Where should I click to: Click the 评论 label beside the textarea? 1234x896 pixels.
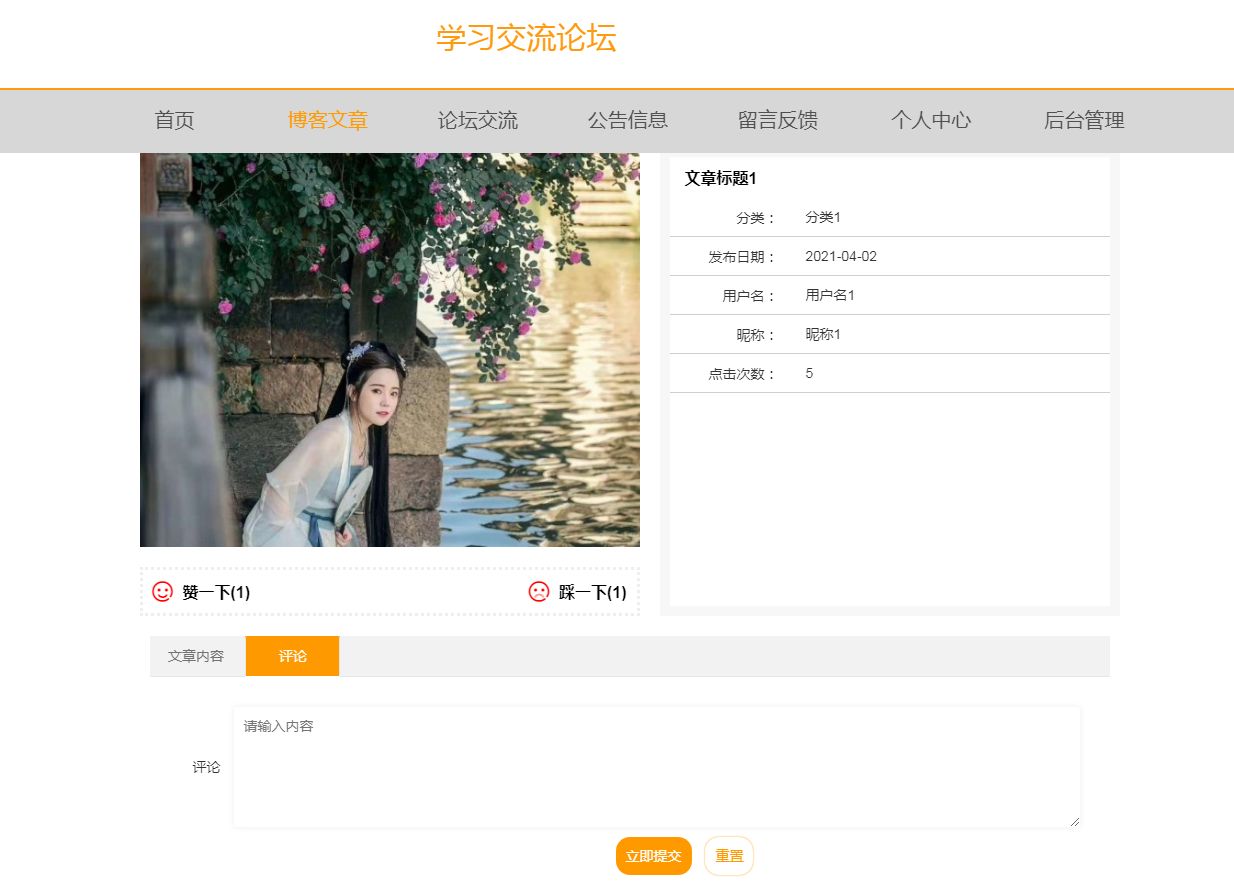[x=206, y=767]
